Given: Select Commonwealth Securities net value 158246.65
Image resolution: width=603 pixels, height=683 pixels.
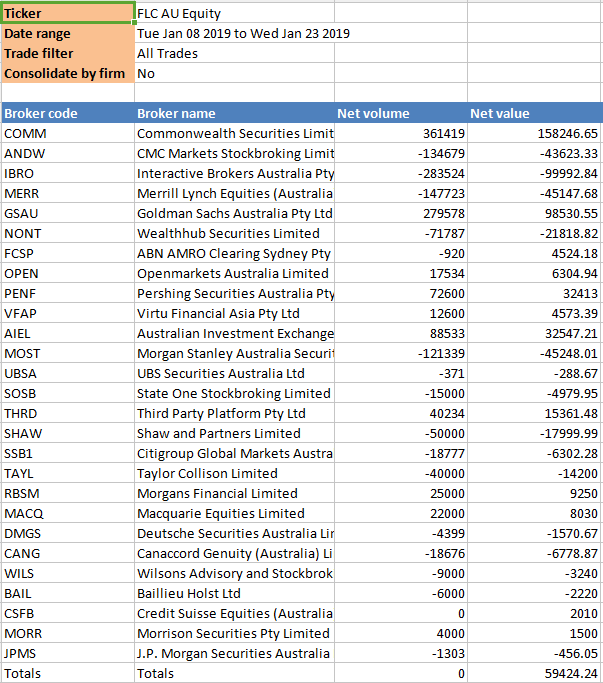Looking at the screenshot, I should tap(535, 133).
